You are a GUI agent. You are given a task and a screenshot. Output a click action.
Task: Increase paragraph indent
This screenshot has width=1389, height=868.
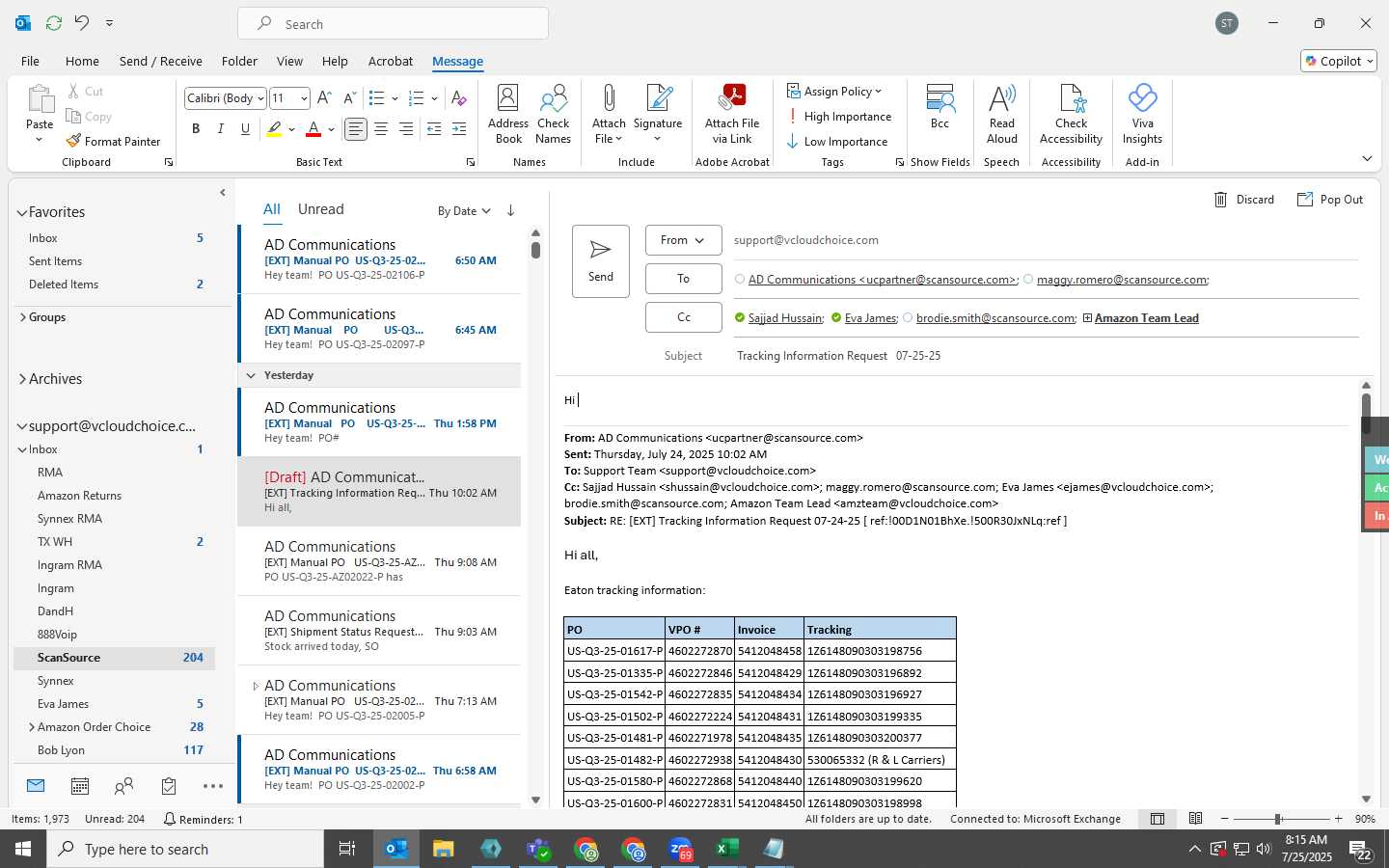coord(459,128)
